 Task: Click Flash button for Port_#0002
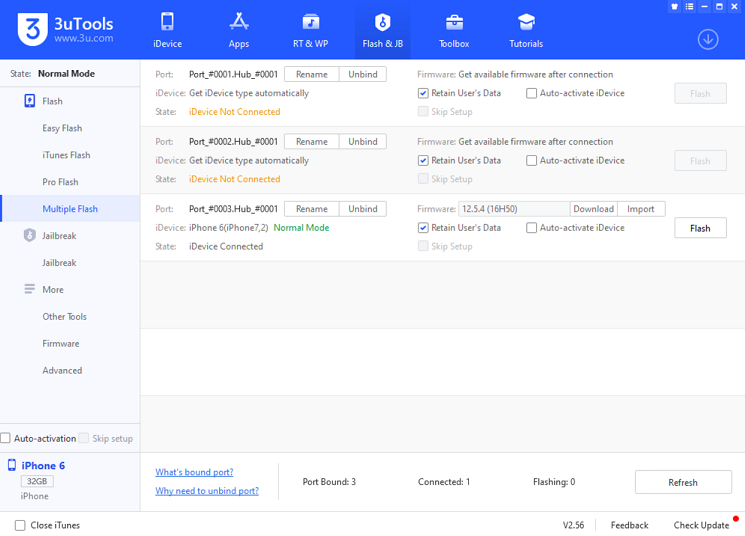click(x=700, y=161)
